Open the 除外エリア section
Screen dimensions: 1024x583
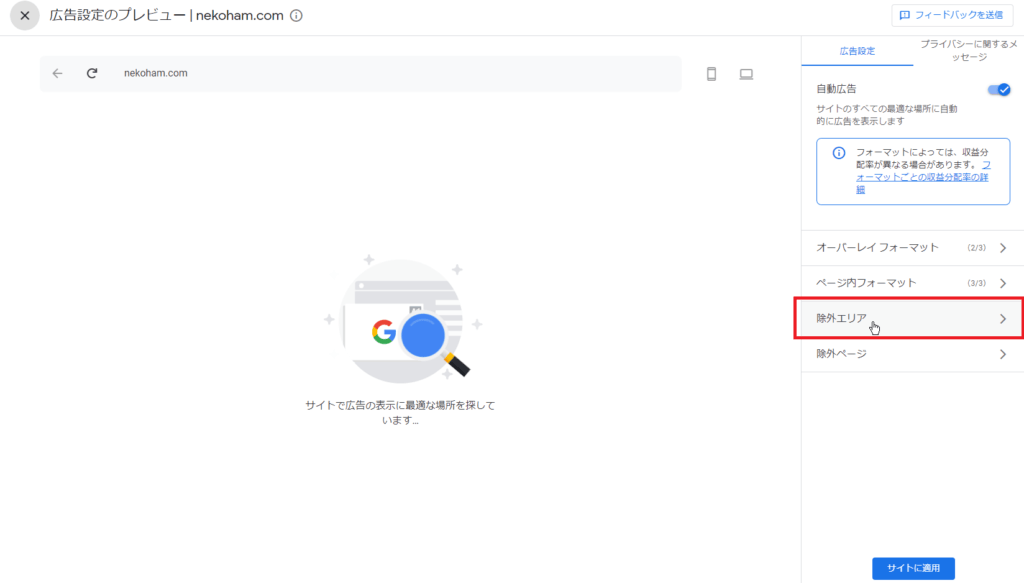pyautogui.click(x=912, y=319)
